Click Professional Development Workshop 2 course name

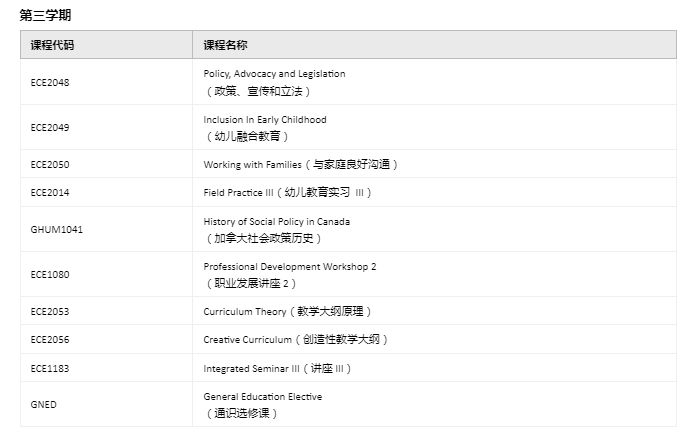click(x=289, y=267)
